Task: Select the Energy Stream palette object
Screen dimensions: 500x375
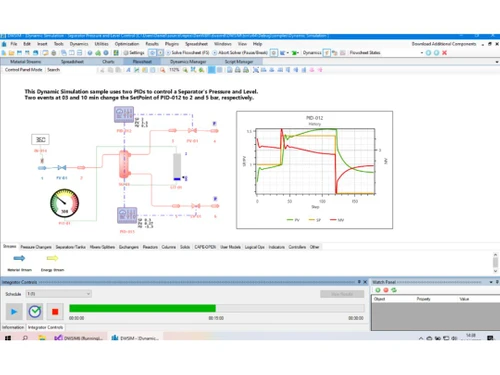Action: [x=52, y=262]
